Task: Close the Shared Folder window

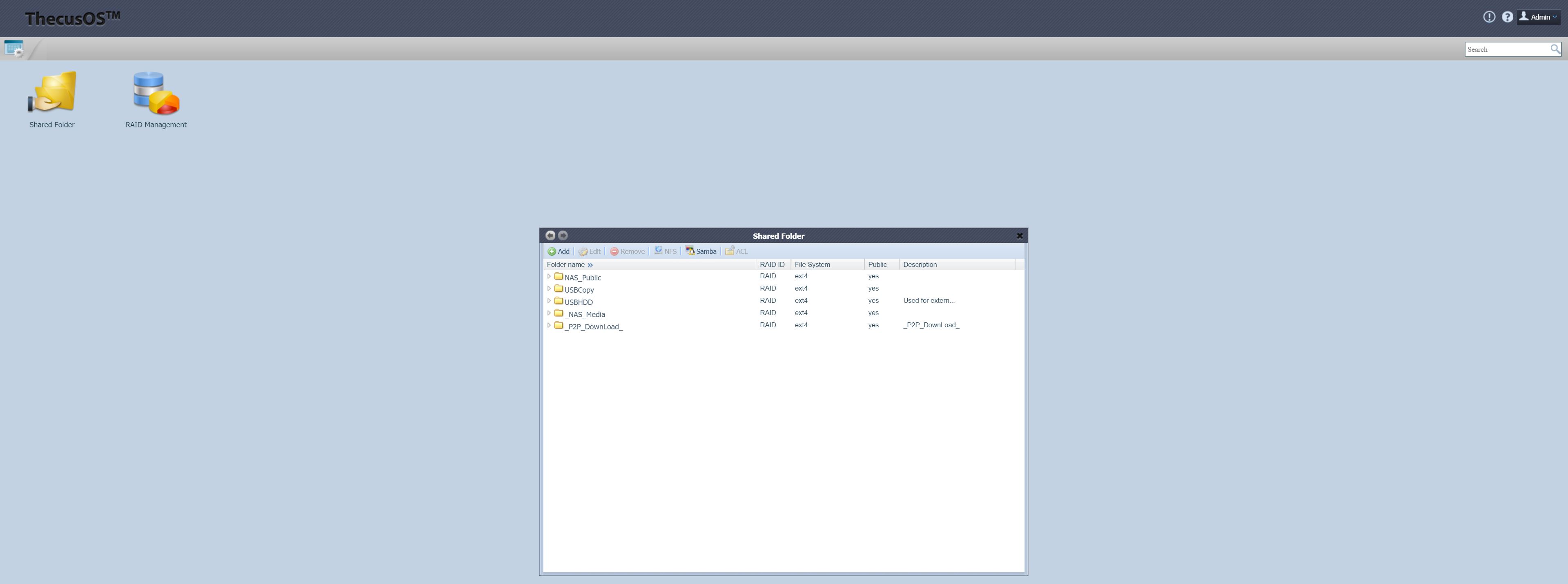Action: click(1020, 236)
